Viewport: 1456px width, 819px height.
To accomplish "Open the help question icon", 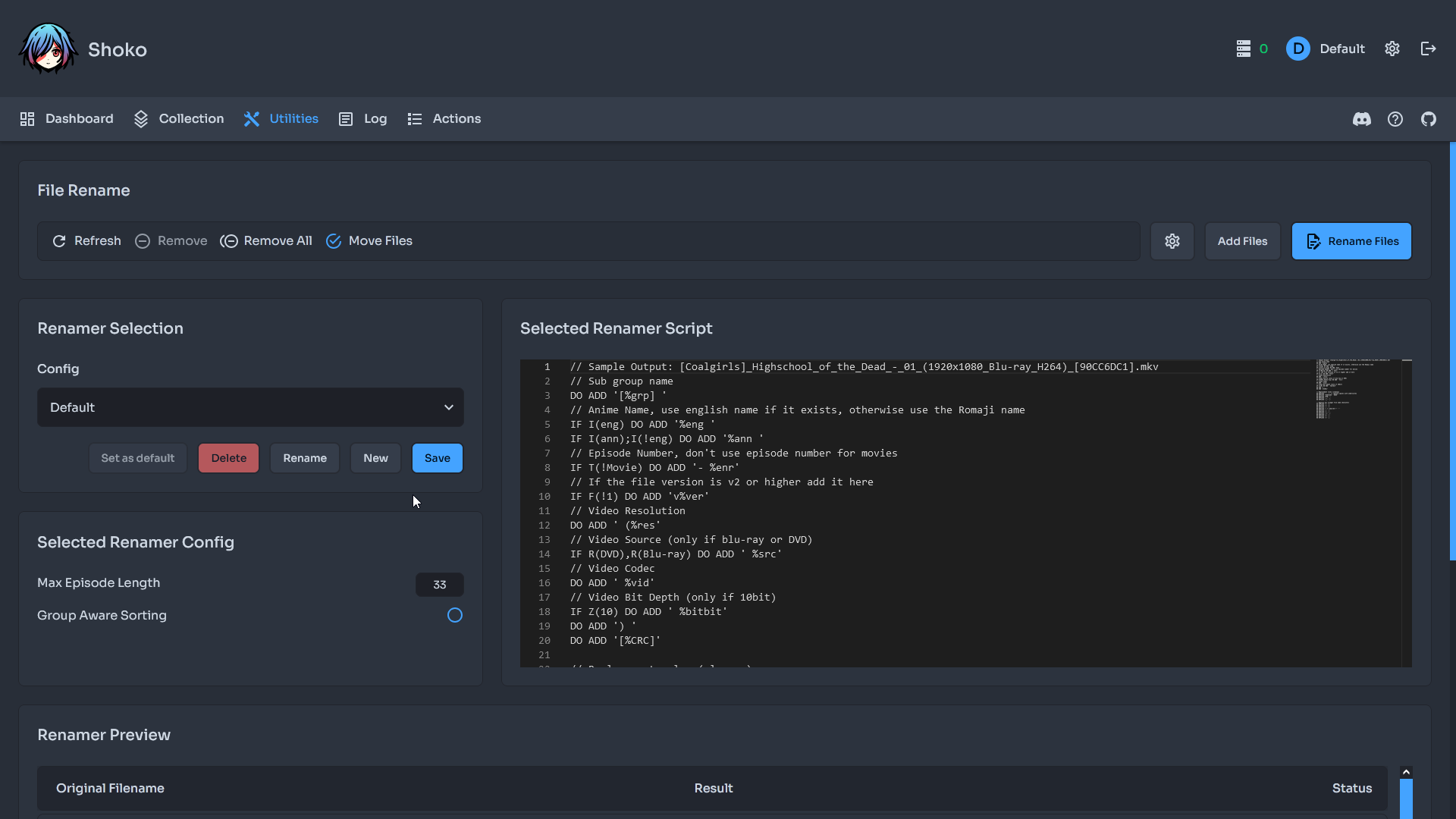I will pyautogui.click(x=1395, y=119).
